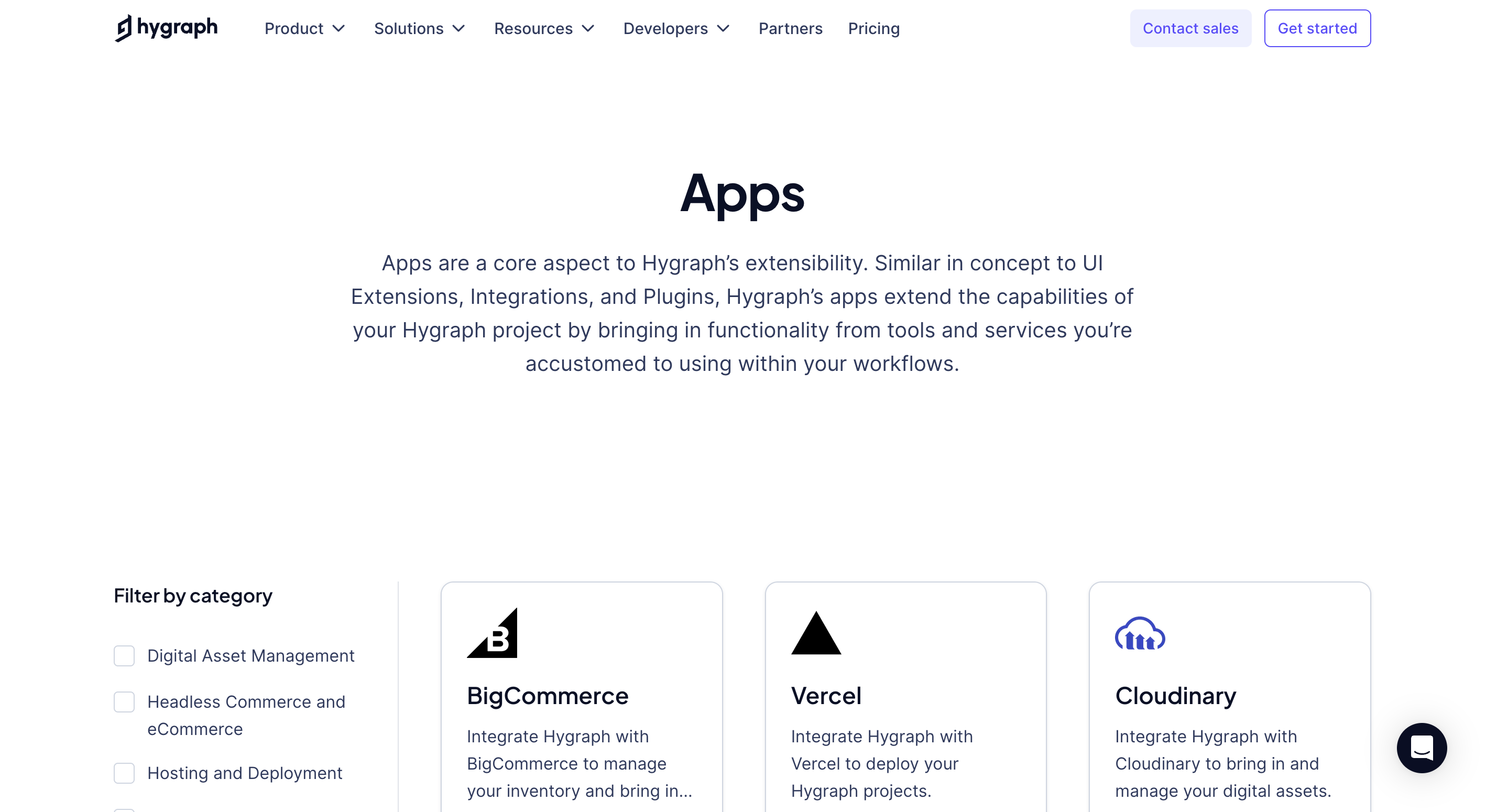The image size is (1486, 812).
Task: Click the Partners menu item
Action: (x=791, y=28)
